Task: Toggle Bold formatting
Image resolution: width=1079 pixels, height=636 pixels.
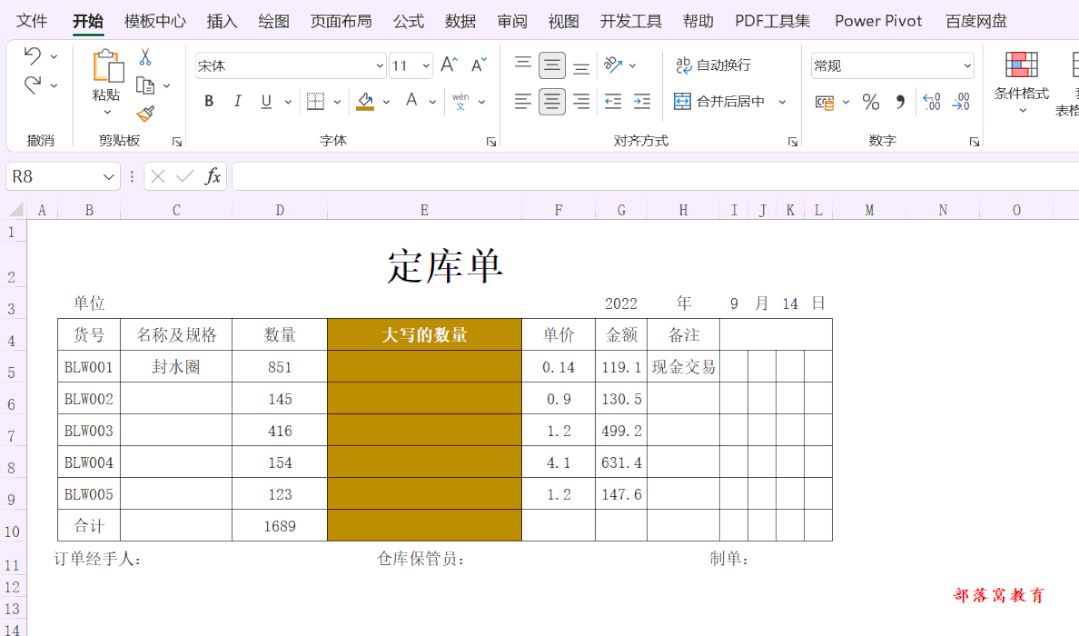Action: (x=209, y=102)
